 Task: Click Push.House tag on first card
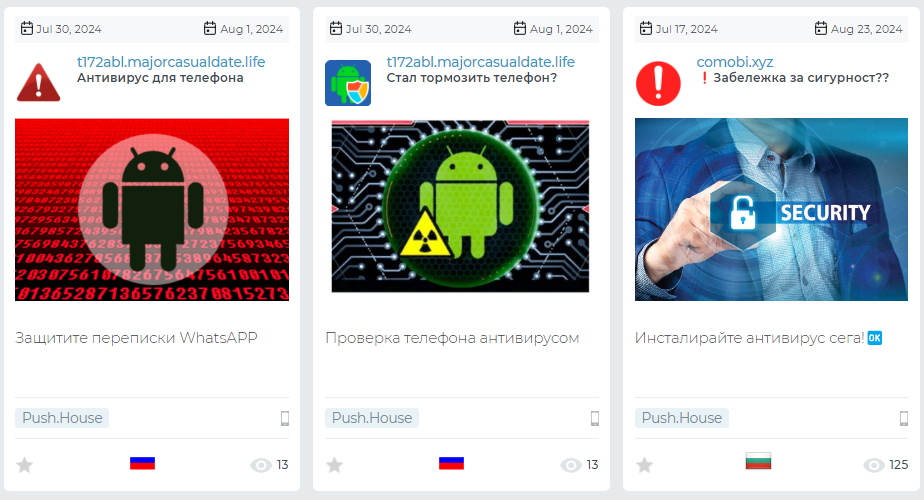(62, 418)
